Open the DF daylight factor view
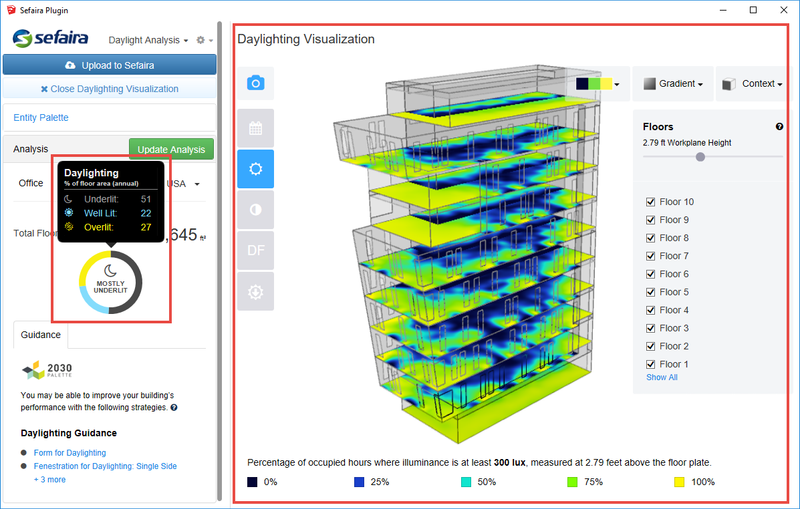The image size is (800, 509). tap(255, 251)
